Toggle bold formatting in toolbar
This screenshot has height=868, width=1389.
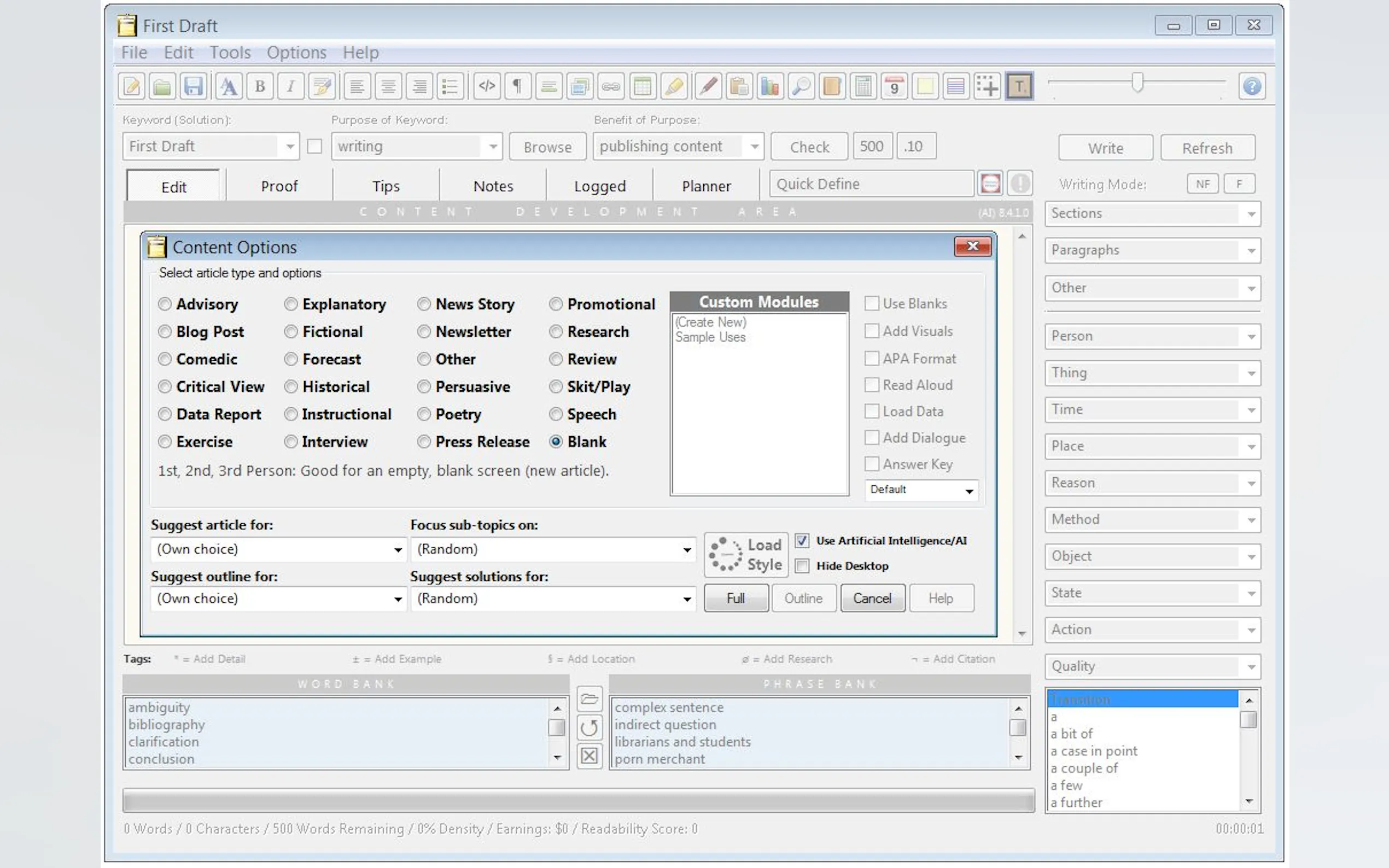point(260,87)
